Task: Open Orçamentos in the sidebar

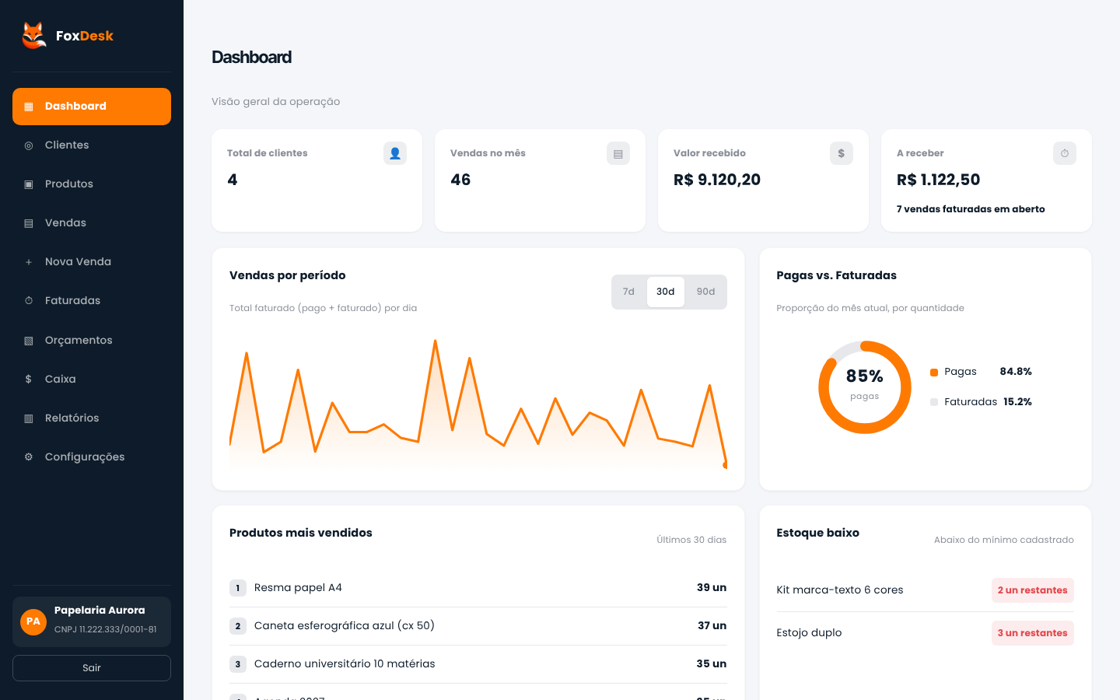Action: pyautogui.click(x=91, y=340)
